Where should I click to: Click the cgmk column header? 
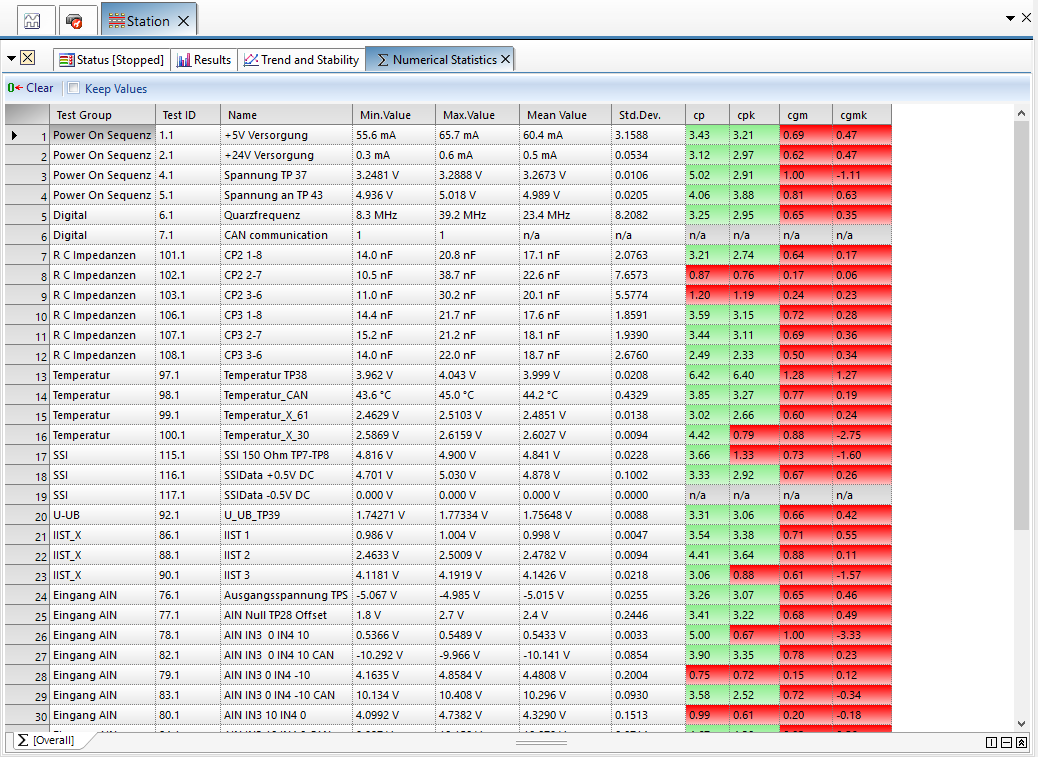tap(862, 114)
